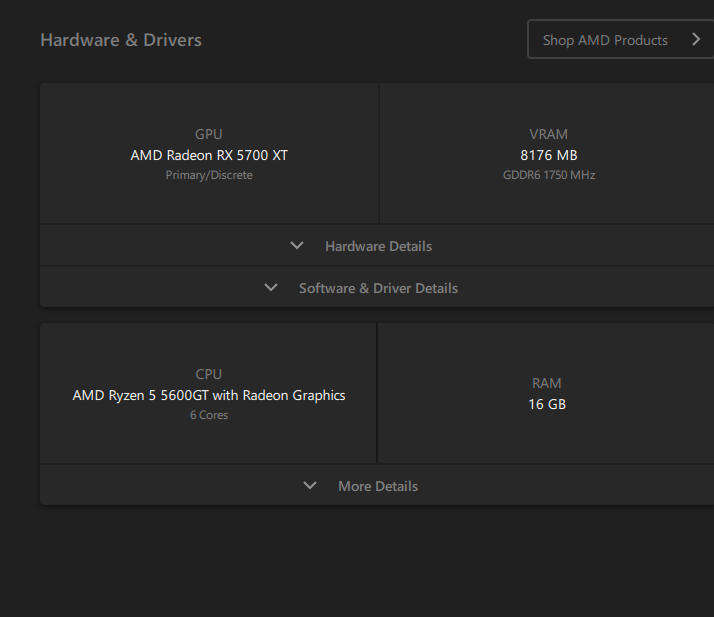Screen dimensions: 714x617
Task: Open the Shop AMD Products button
Action: click(x=621, y=39)
